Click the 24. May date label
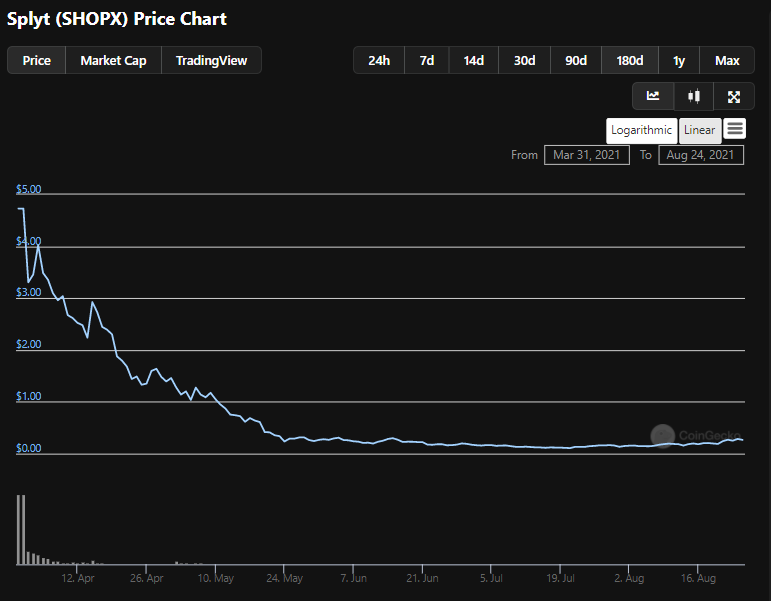771x601 pixels. point(284,578)
